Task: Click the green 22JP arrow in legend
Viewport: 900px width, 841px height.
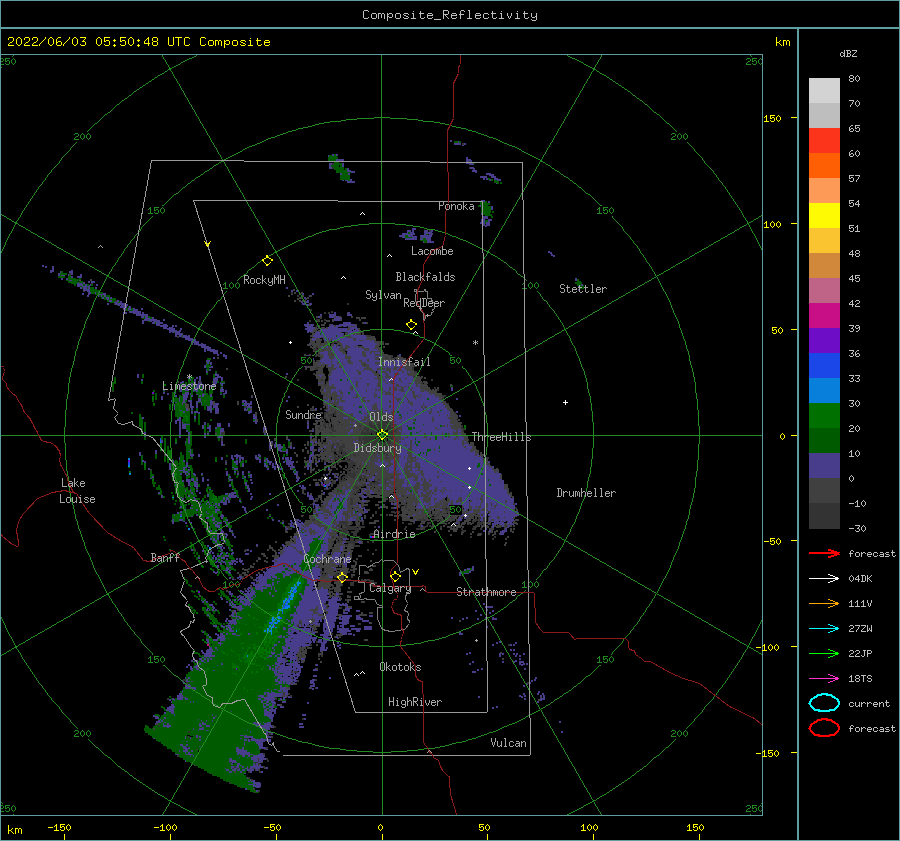Action: tap(824, 653)
